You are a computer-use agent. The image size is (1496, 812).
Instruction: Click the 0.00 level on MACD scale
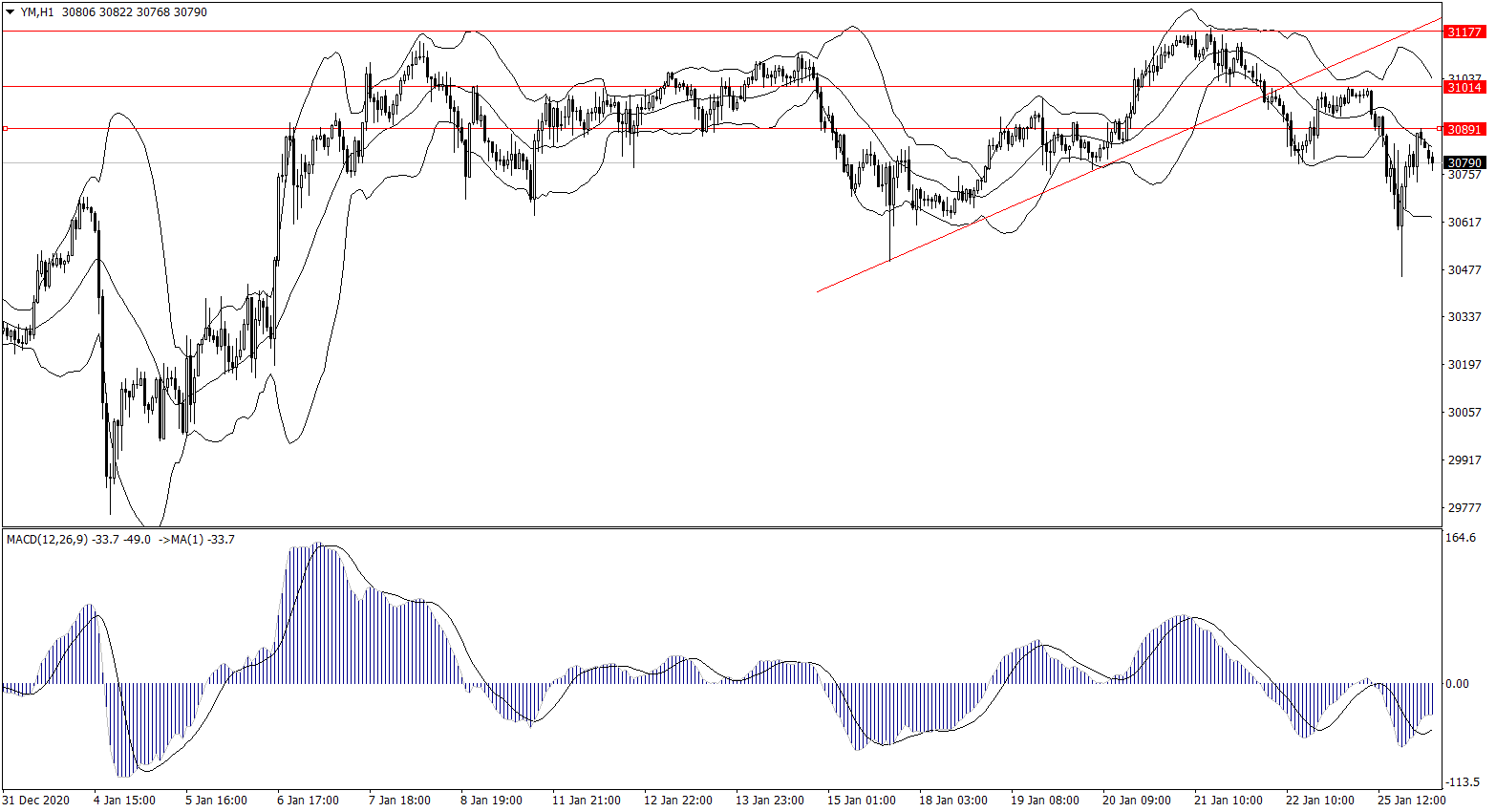point(1458,684)
